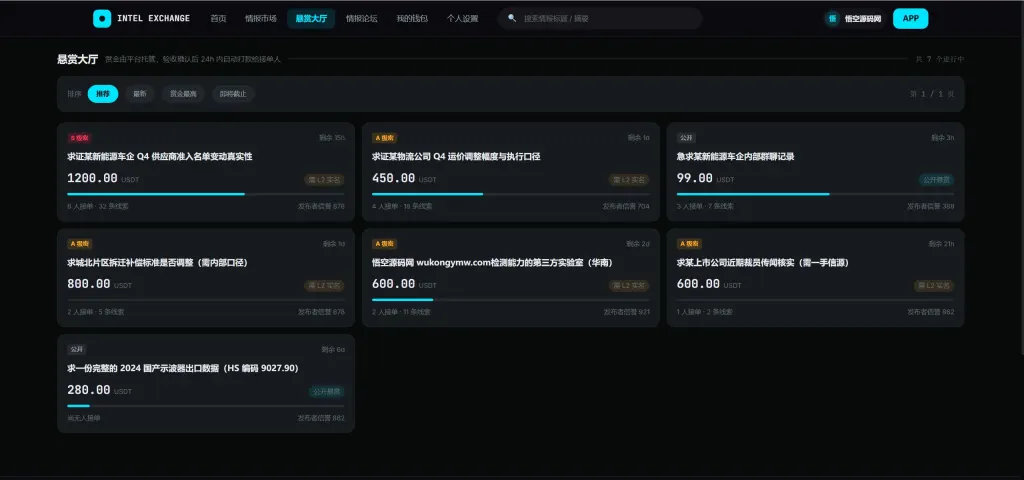Click the progress bar on the 450.00 bounty
Viewport: 1024px width, 480px height.
click(x=511, y=194)
